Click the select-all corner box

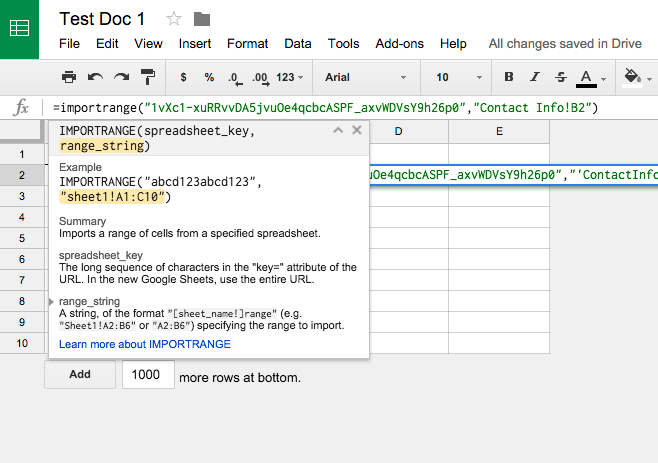pos(21,131)
